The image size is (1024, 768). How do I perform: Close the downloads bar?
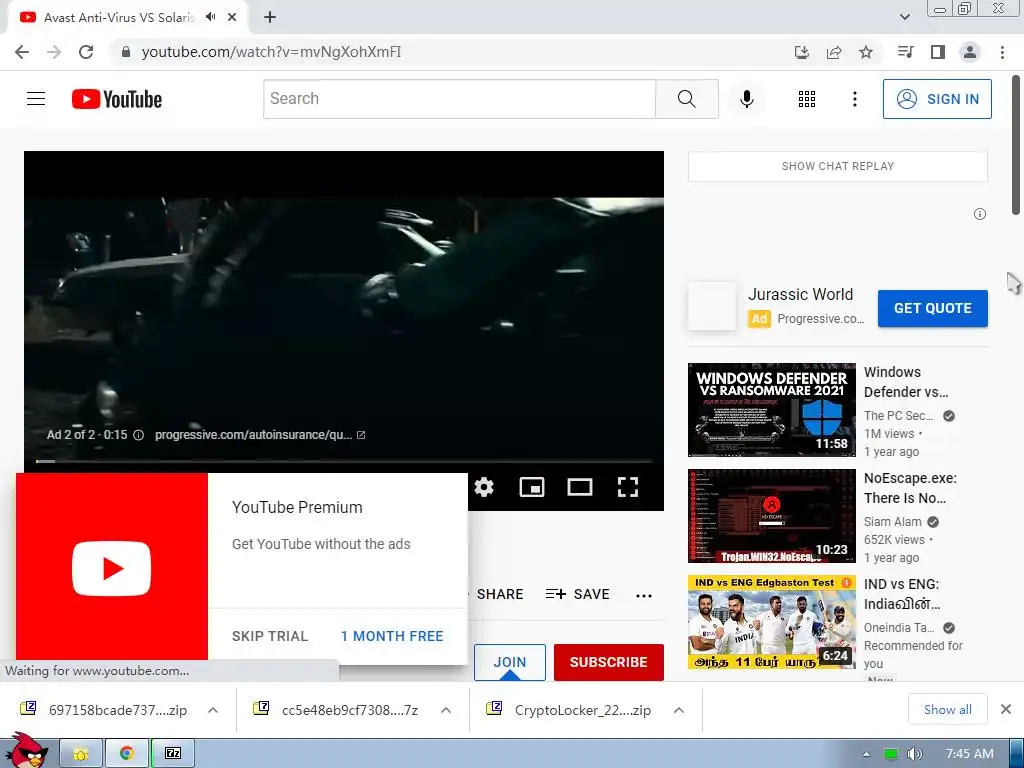[1006, 709]
